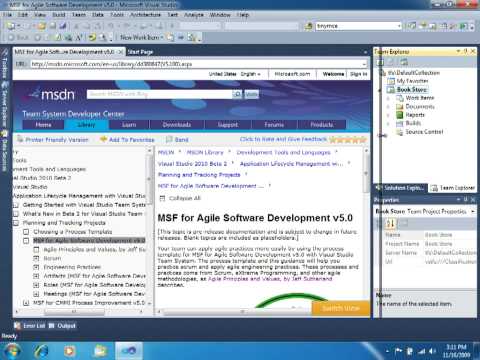The image size is (480, 360).
Task: Expand the Engineering Practices topic node
Action: tap(36, 267)
